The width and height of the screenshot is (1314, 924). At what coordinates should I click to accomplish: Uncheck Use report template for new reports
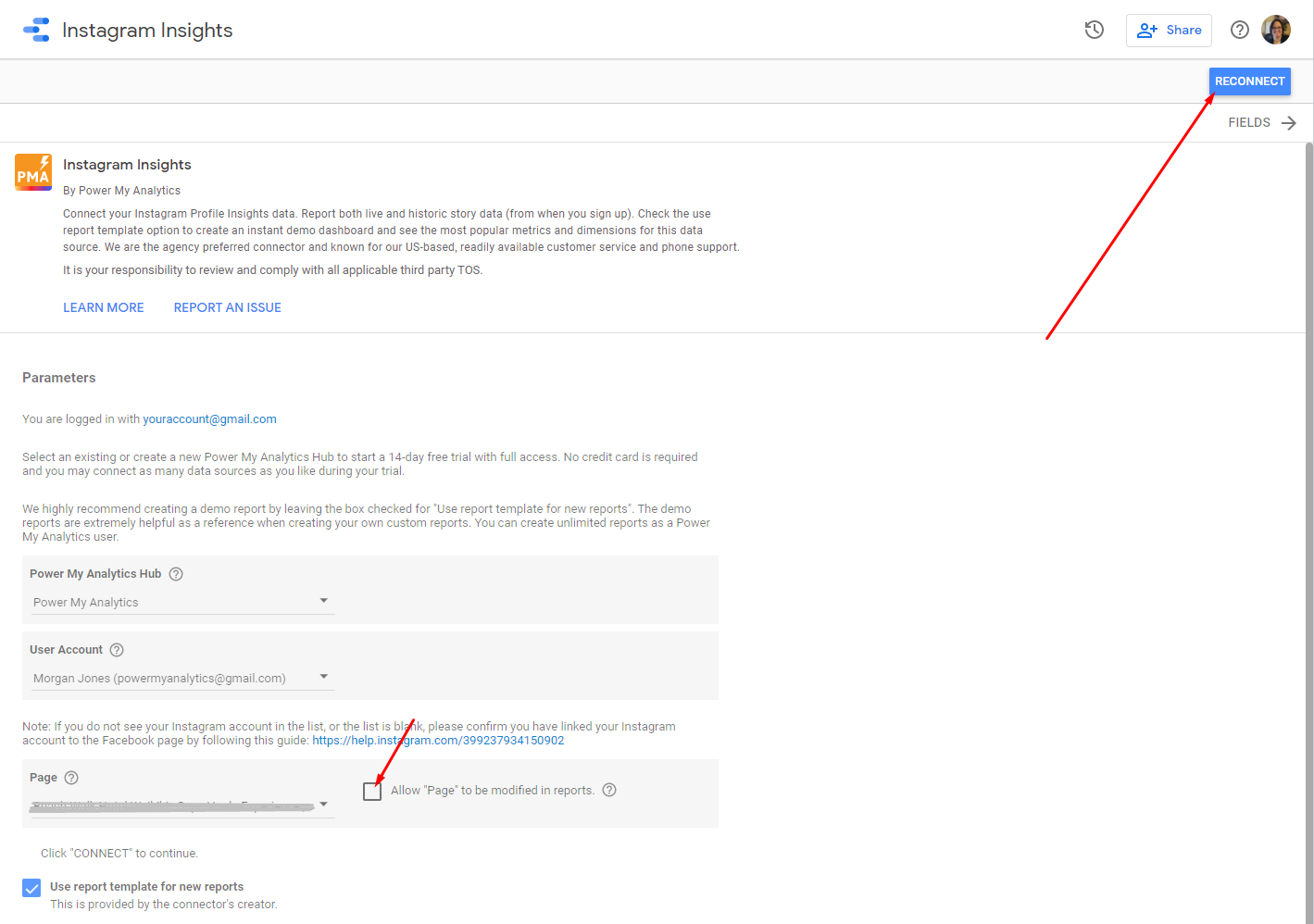(x=31, y=888)
